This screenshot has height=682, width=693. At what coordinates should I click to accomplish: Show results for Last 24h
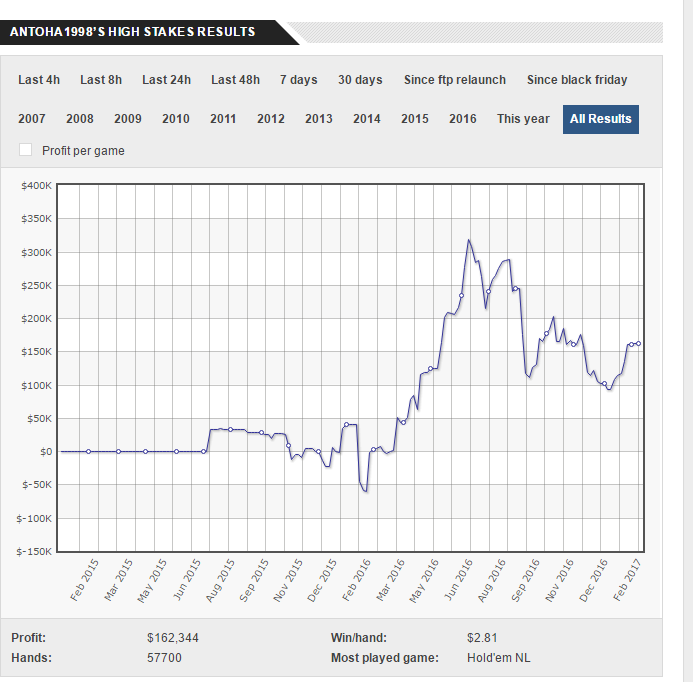point(166,80)
